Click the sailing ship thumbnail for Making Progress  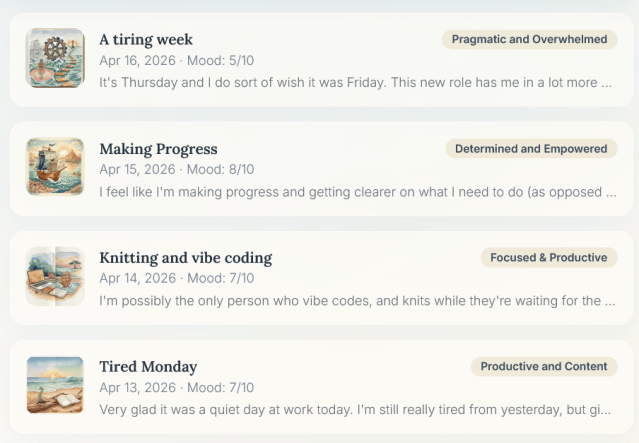pos(55,167)
